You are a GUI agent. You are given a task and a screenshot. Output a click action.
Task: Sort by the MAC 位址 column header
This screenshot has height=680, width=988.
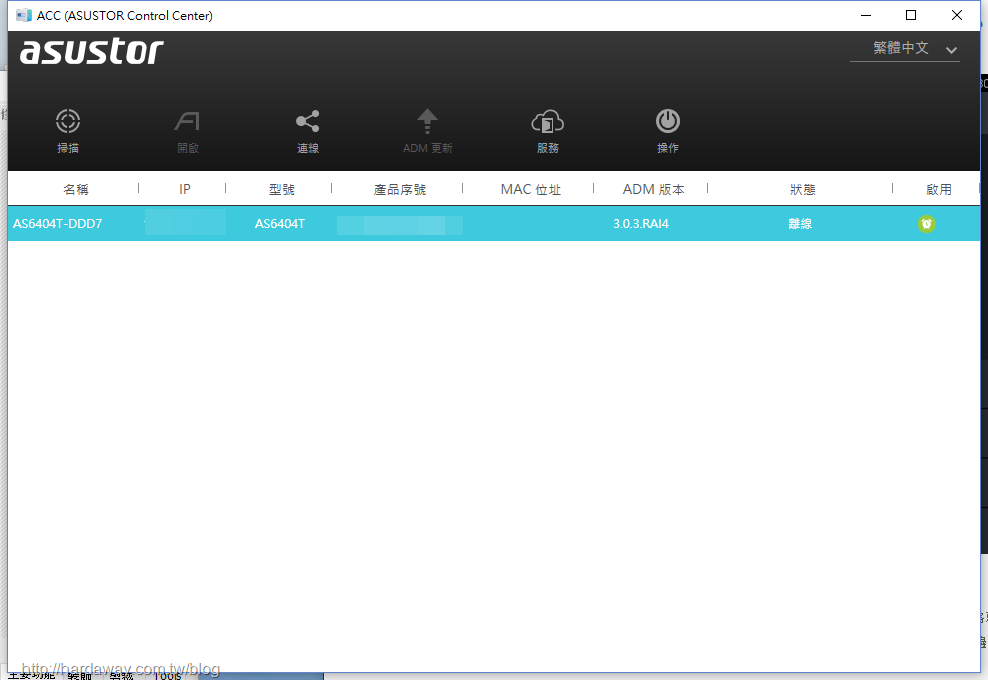[x=531, y=189]
